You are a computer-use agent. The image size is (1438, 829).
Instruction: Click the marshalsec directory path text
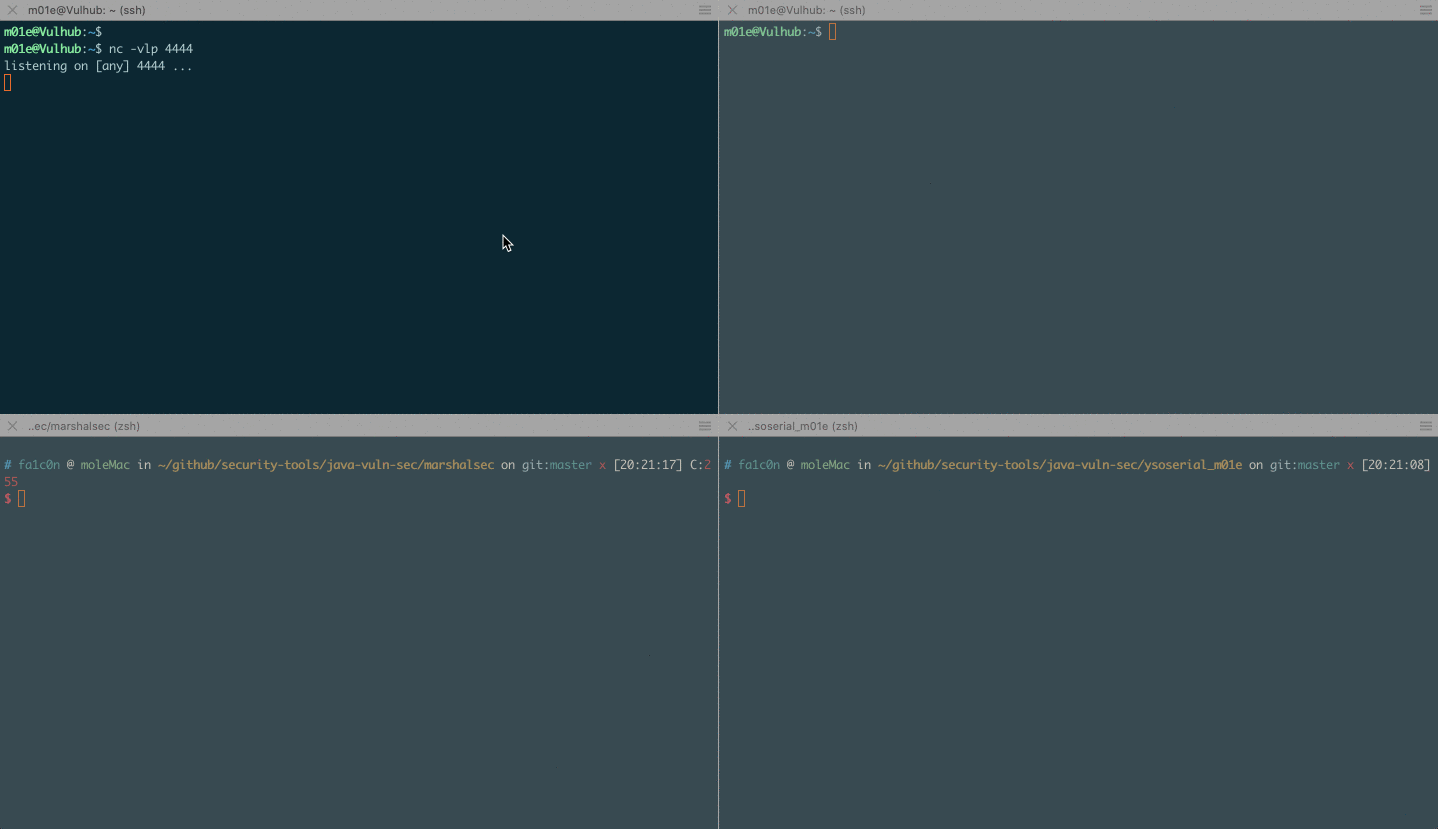[x=326, y=465]
